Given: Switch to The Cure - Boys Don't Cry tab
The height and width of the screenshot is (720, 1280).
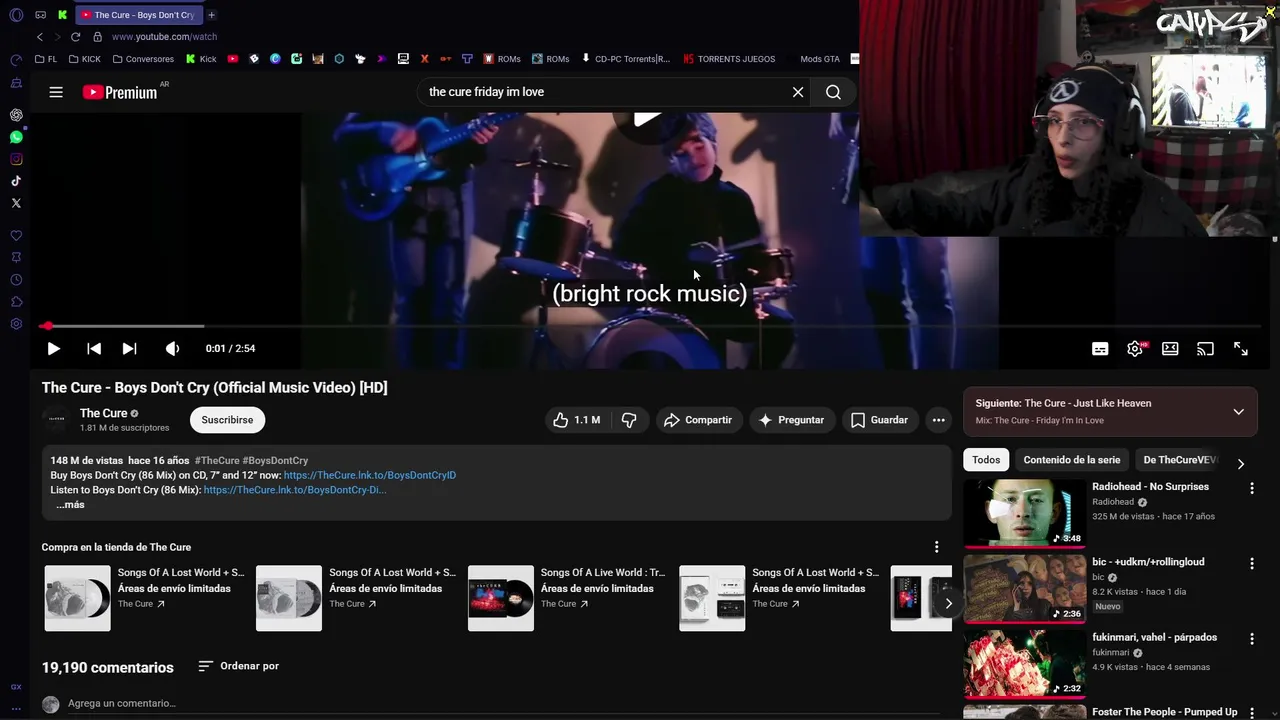Looking at the screenshot, I should coord(138,15).
